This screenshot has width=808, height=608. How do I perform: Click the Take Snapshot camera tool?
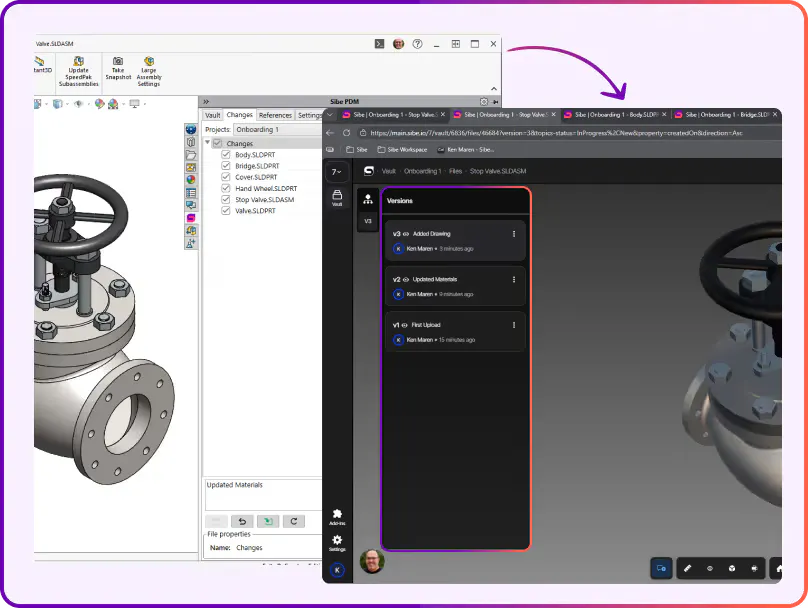pos(118,69)
